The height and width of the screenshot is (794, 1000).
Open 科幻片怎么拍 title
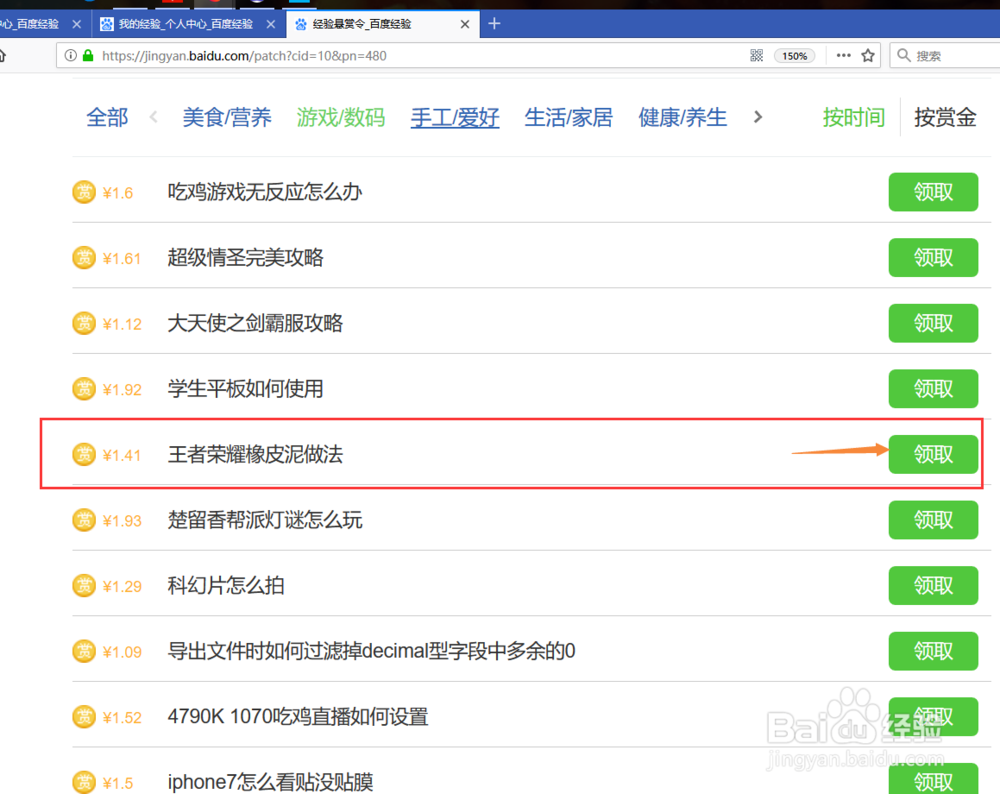click(226, 585)
